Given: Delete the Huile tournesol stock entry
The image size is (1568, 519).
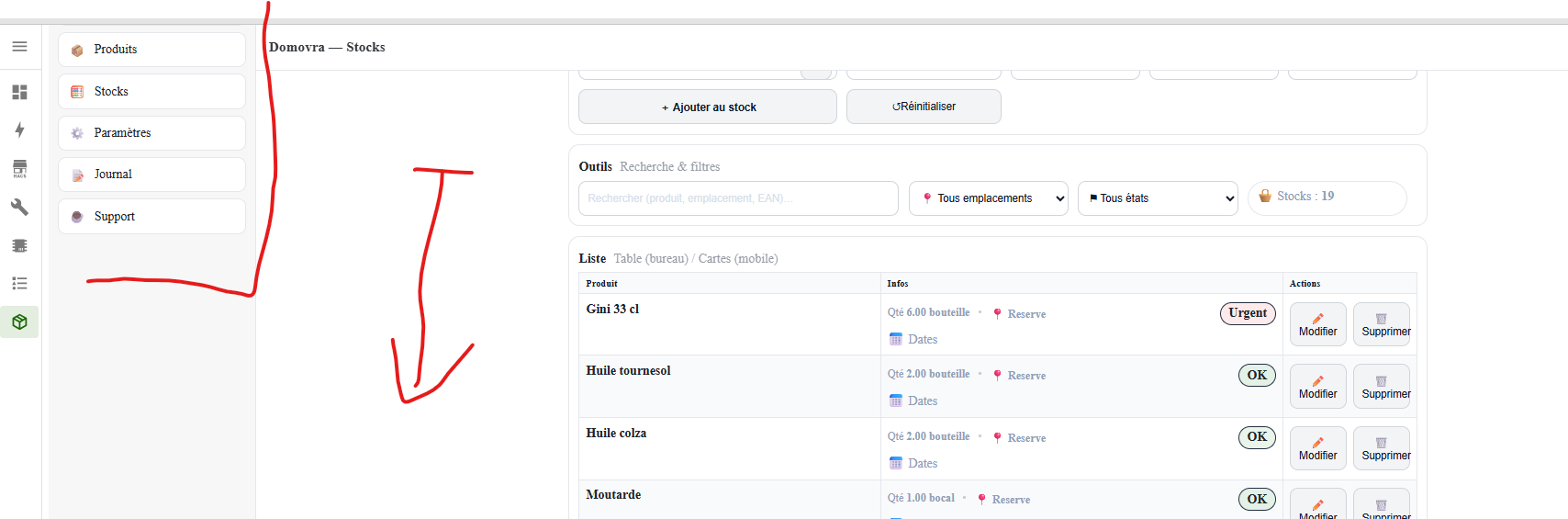Looking at the screenshot, I should click(1382, 387).
